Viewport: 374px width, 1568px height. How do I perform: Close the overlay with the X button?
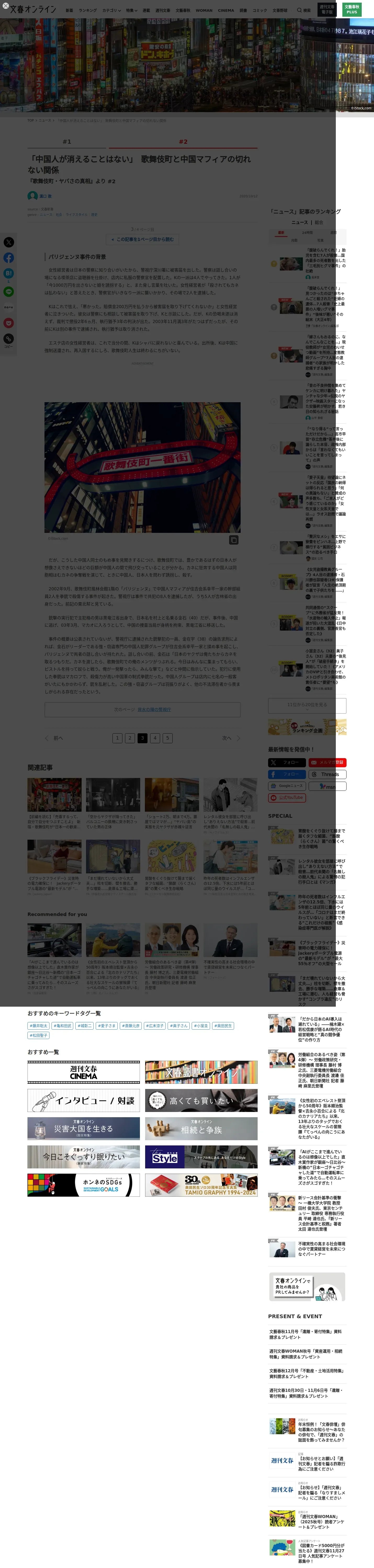pos(5,6)
